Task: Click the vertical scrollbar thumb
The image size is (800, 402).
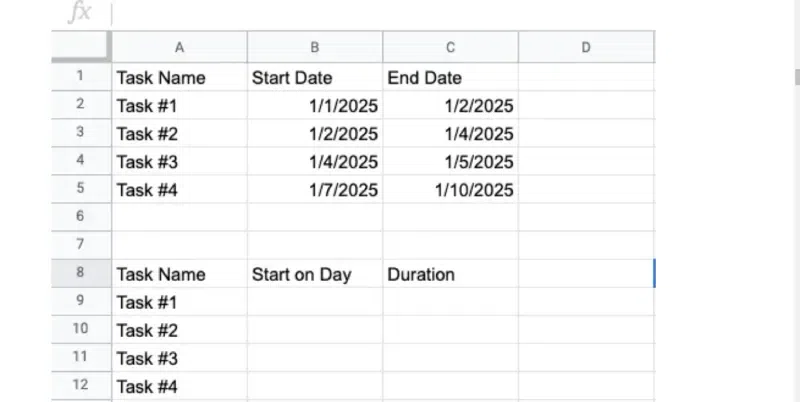Action: 796,77
